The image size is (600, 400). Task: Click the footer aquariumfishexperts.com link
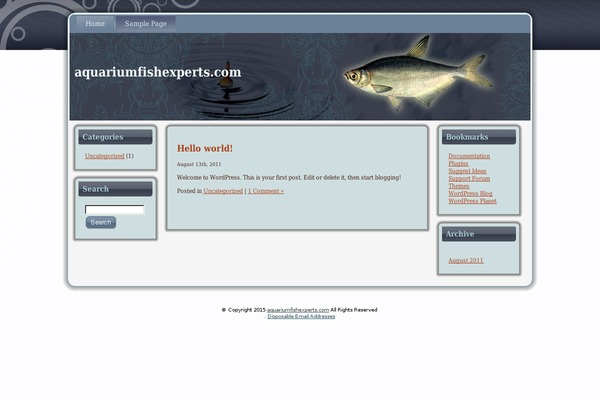pyautogui.click(x=298, y=310)
